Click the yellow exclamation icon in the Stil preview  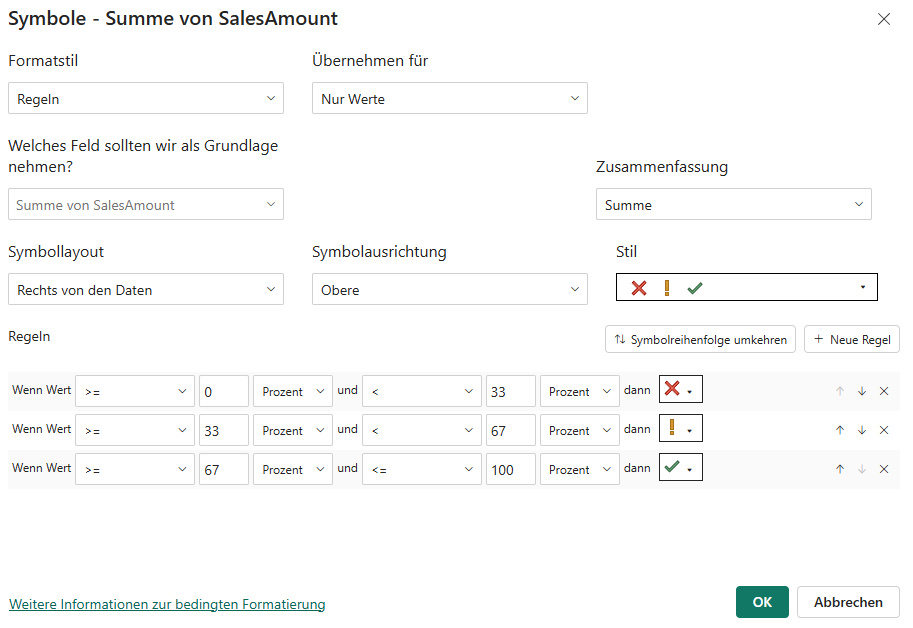pyautogui.click(x=667, y=287)
